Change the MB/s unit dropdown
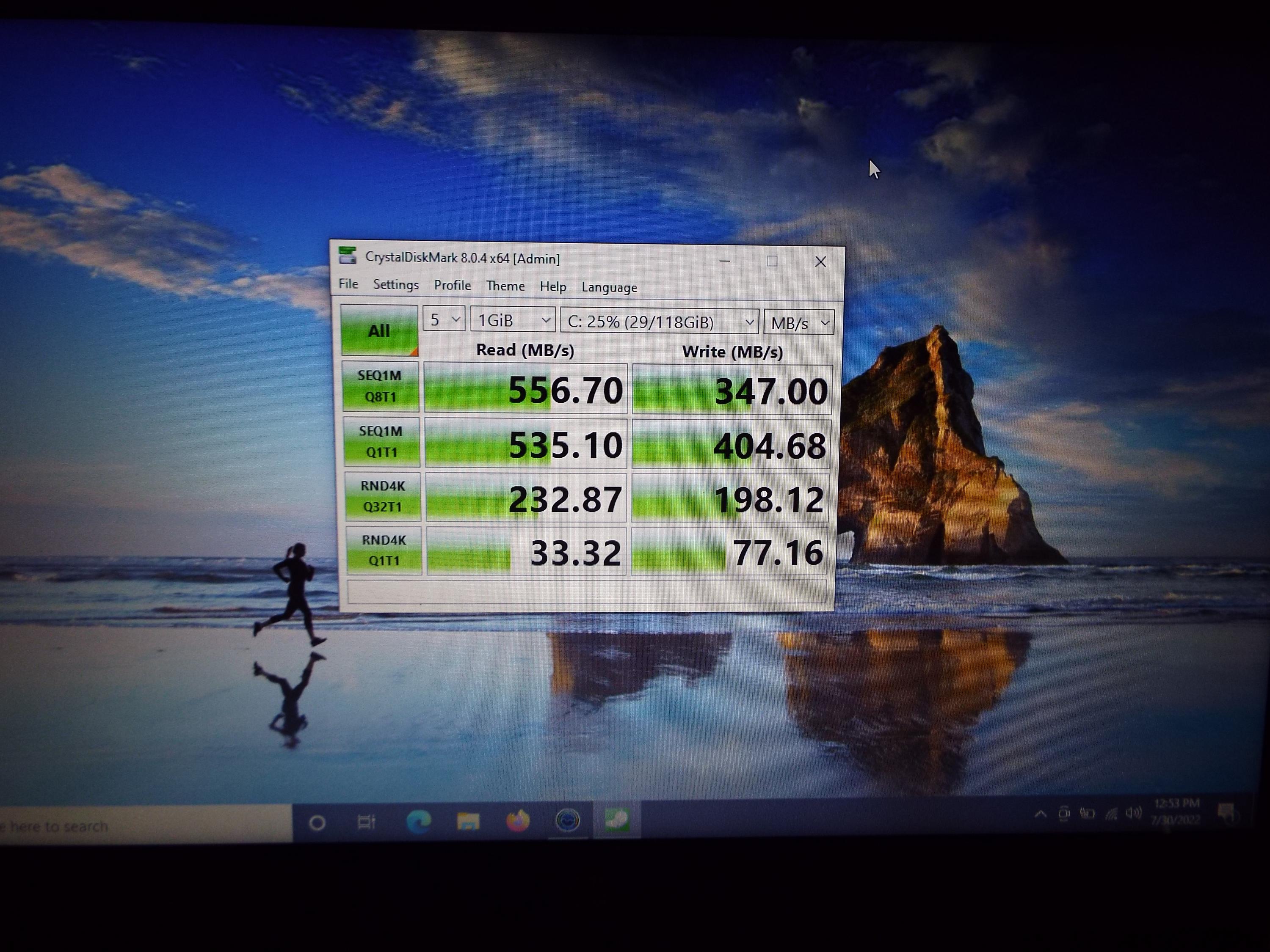Viewport: 1270px width, 952px height. pos(799,323)
